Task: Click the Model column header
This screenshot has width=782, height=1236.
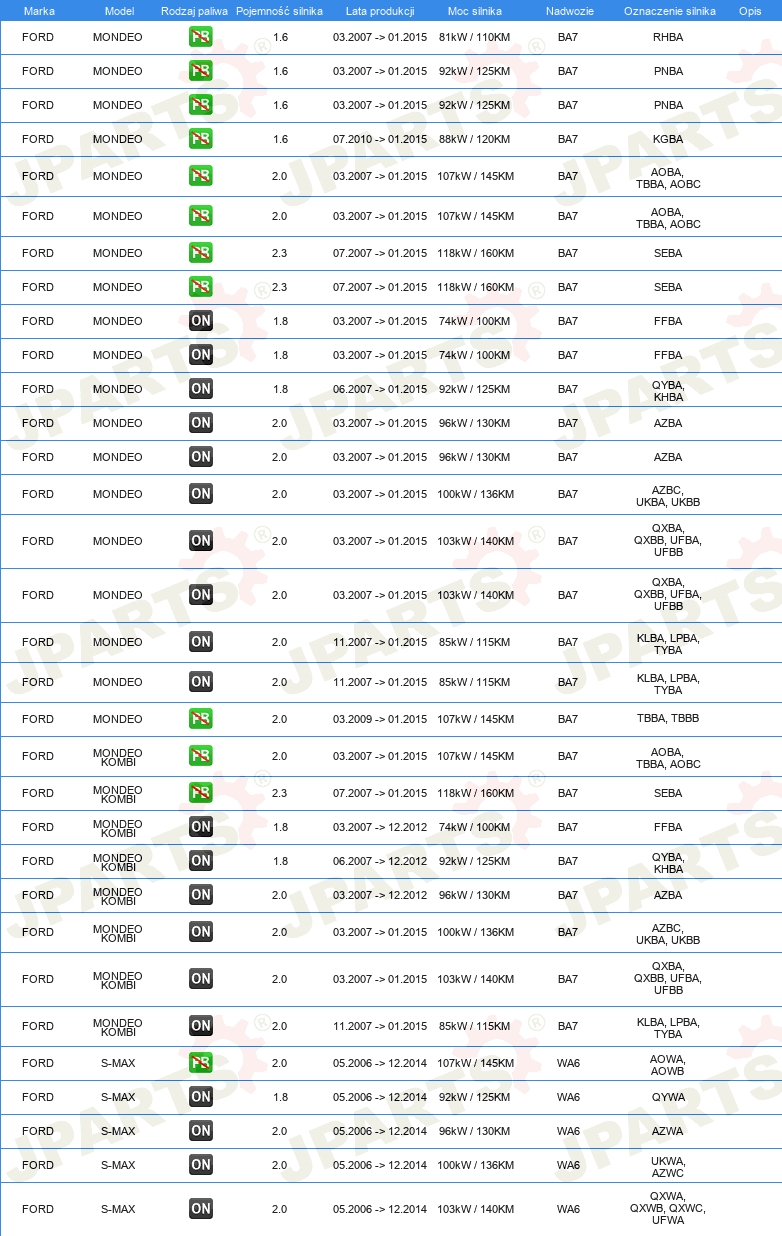Action: point(119,10)
